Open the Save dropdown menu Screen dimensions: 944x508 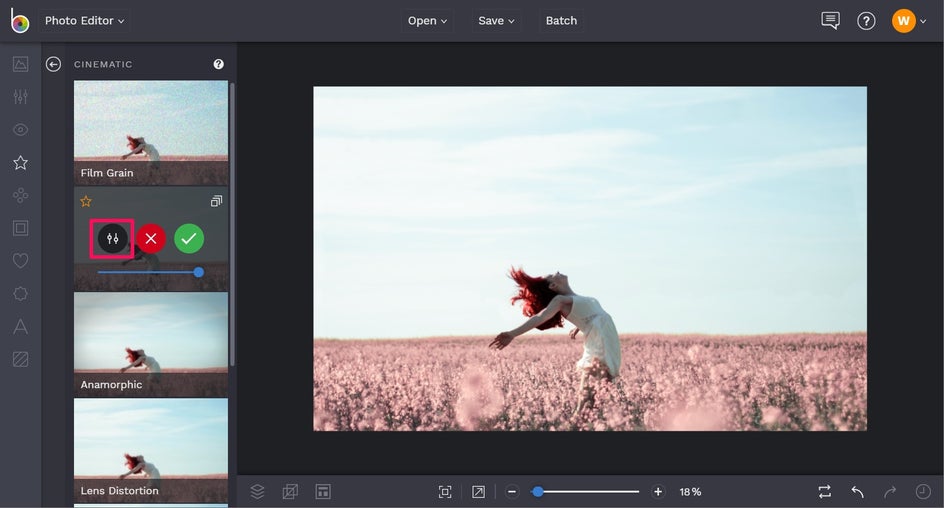click(496, 21)
